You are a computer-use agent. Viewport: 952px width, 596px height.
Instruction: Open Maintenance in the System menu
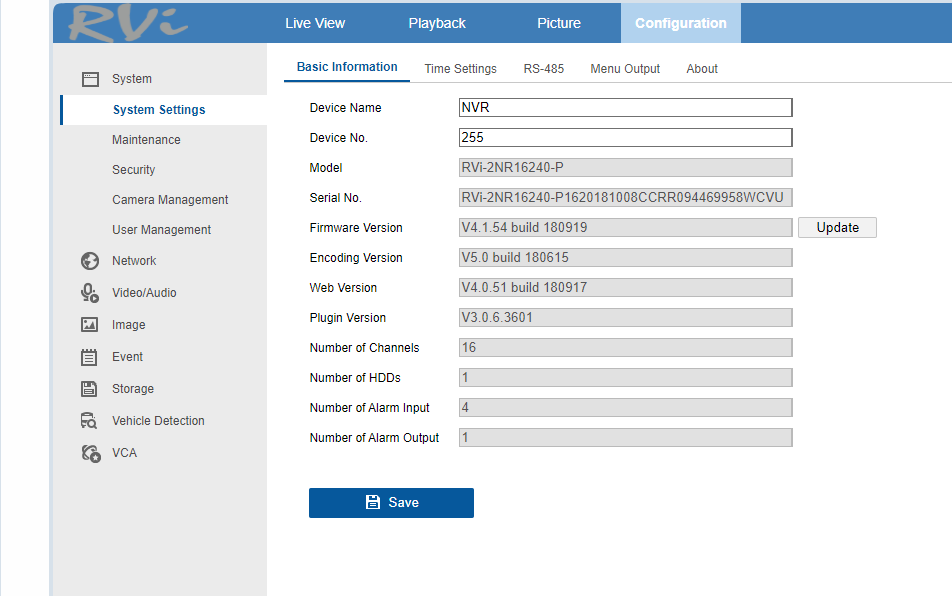146,140
